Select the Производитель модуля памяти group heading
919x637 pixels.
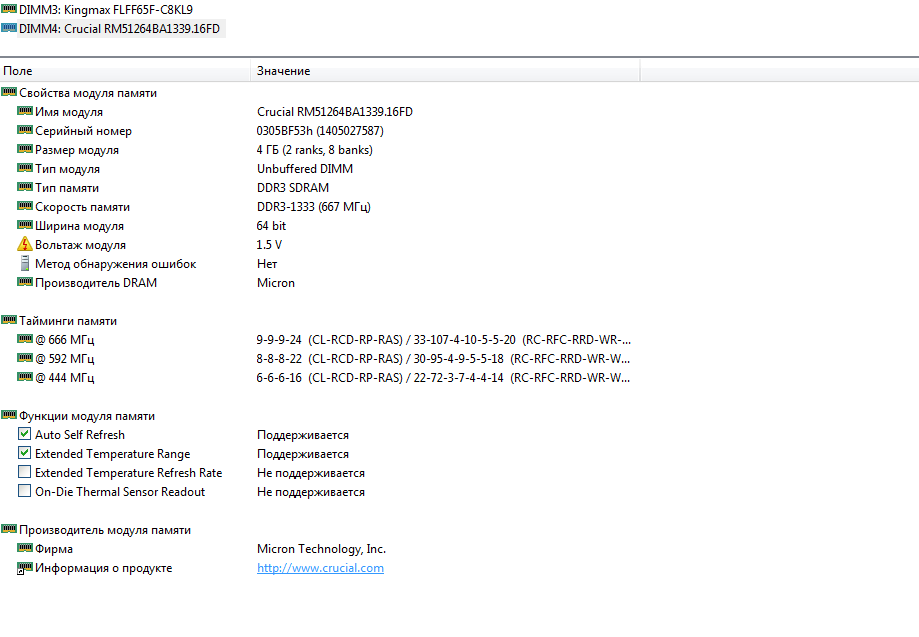pos(105,530)
